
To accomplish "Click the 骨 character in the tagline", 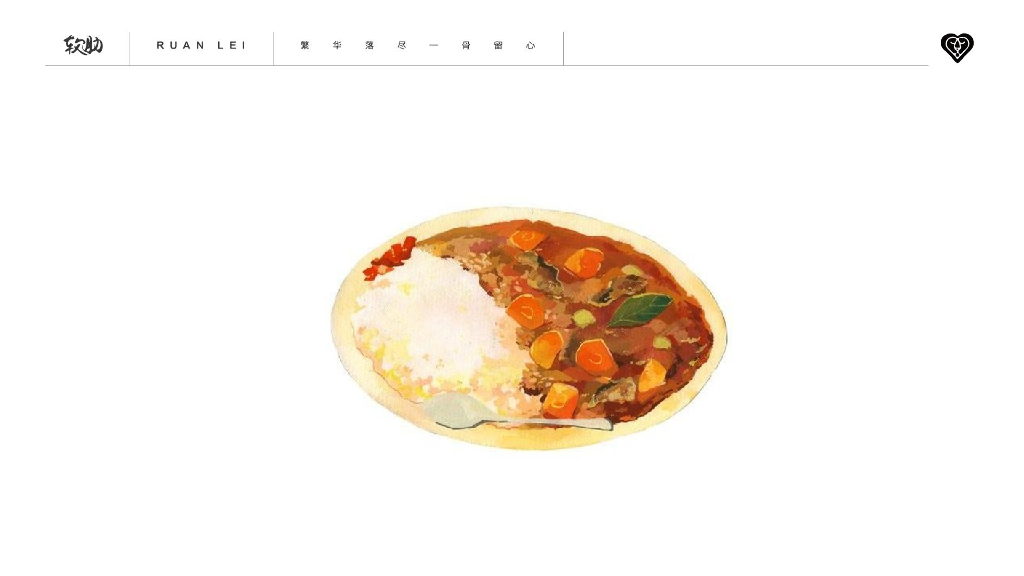I will pyautogui.click(x=466, y=45).
